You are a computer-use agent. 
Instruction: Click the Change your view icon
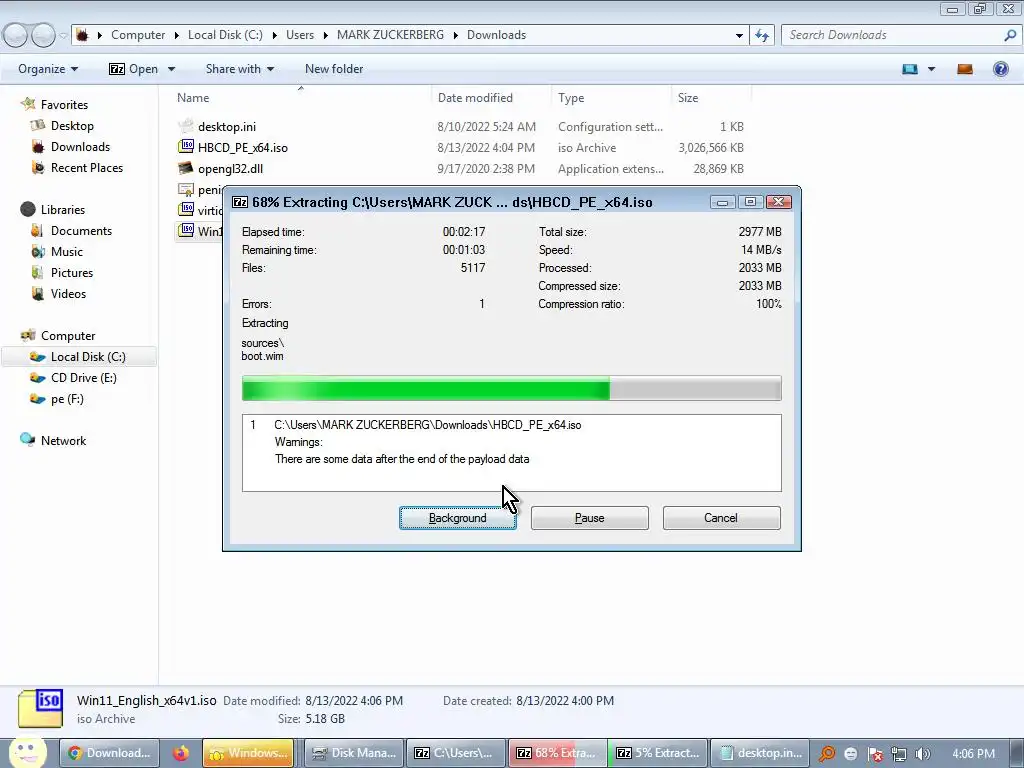tap(910, 69)
